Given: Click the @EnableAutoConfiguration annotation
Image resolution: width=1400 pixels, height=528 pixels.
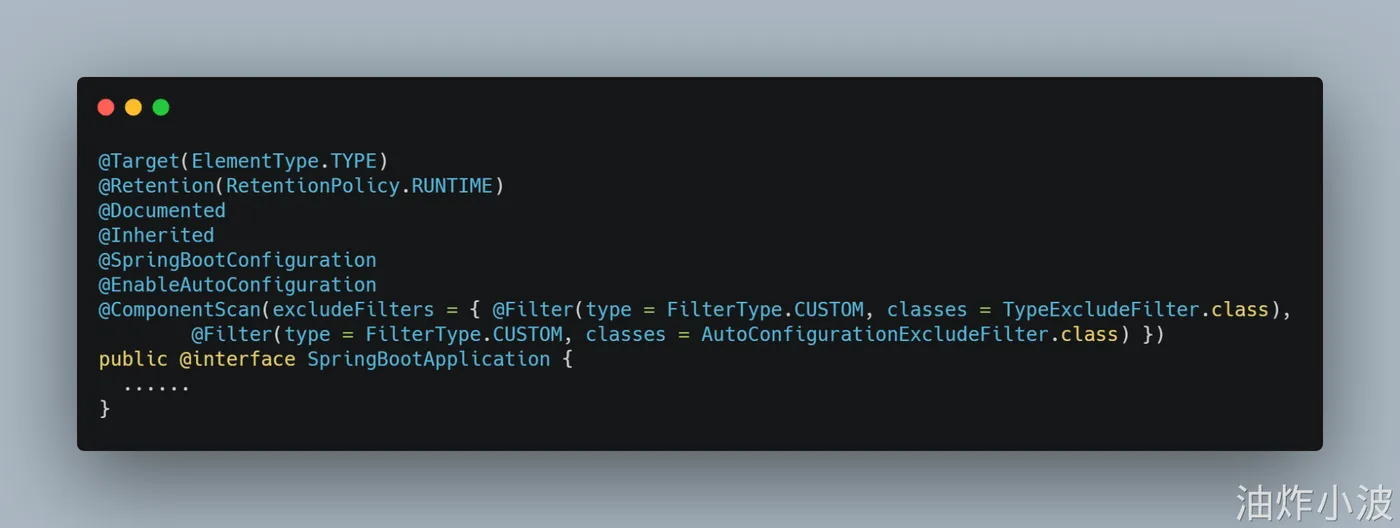Looking at the screenshot, I should (237, 285).
